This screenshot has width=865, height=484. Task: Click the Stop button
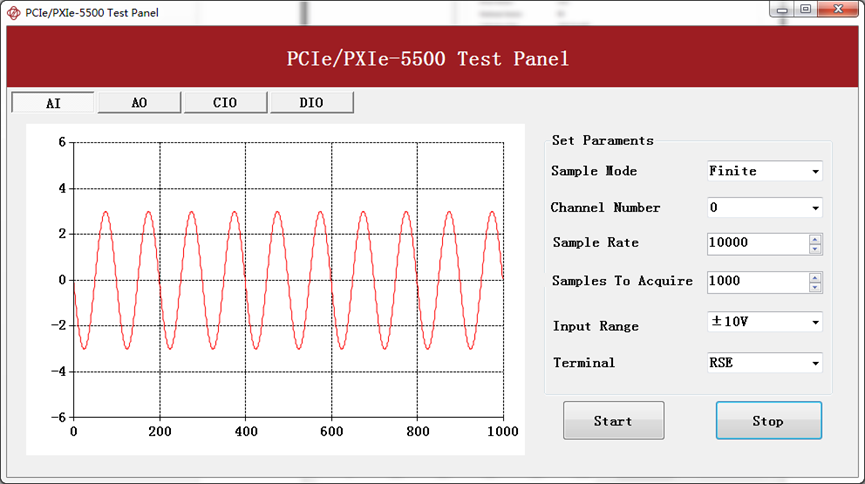[768, 421]
